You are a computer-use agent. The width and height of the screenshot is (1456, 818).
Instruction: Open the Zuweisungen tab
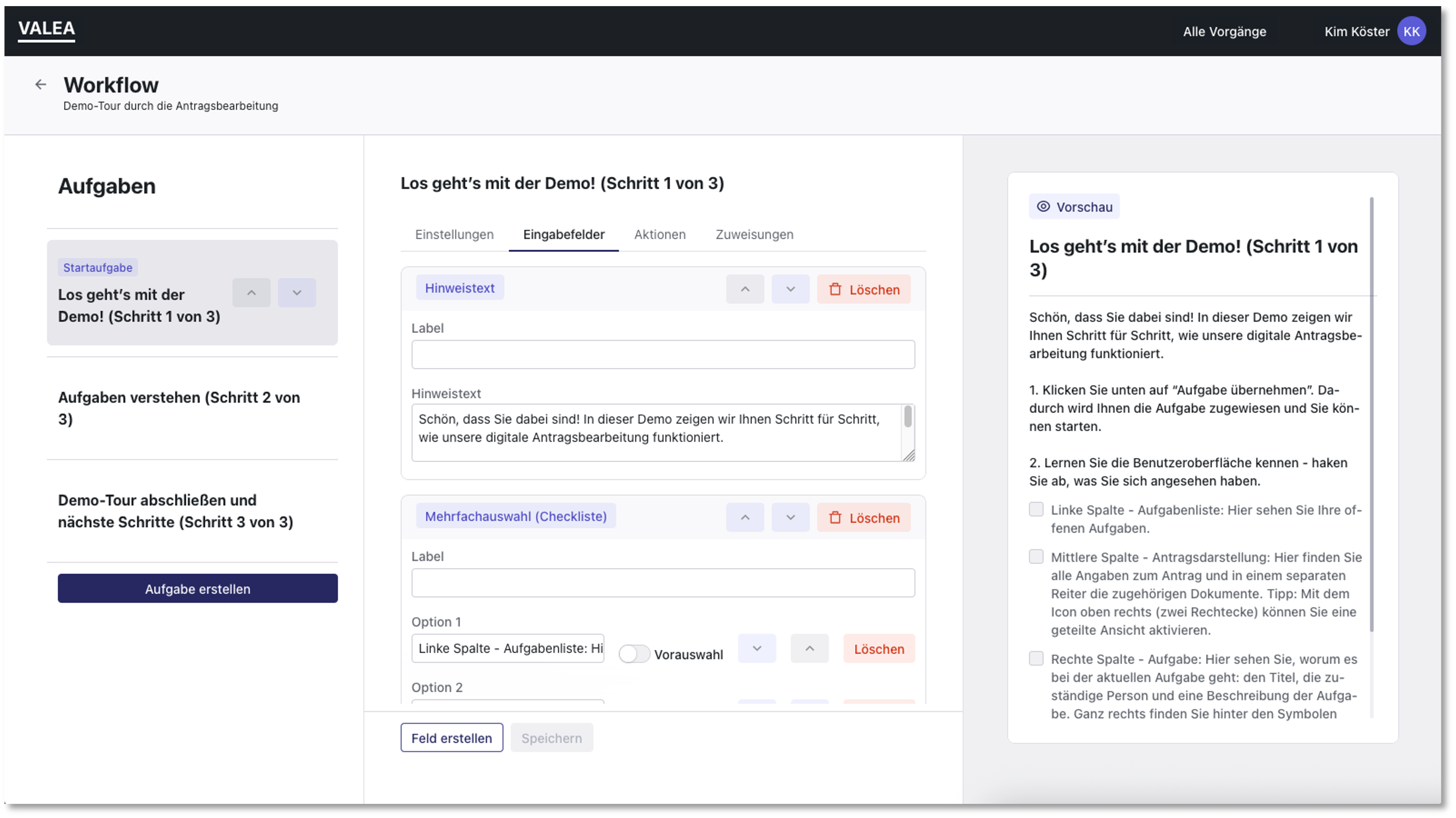pos(754,235)
